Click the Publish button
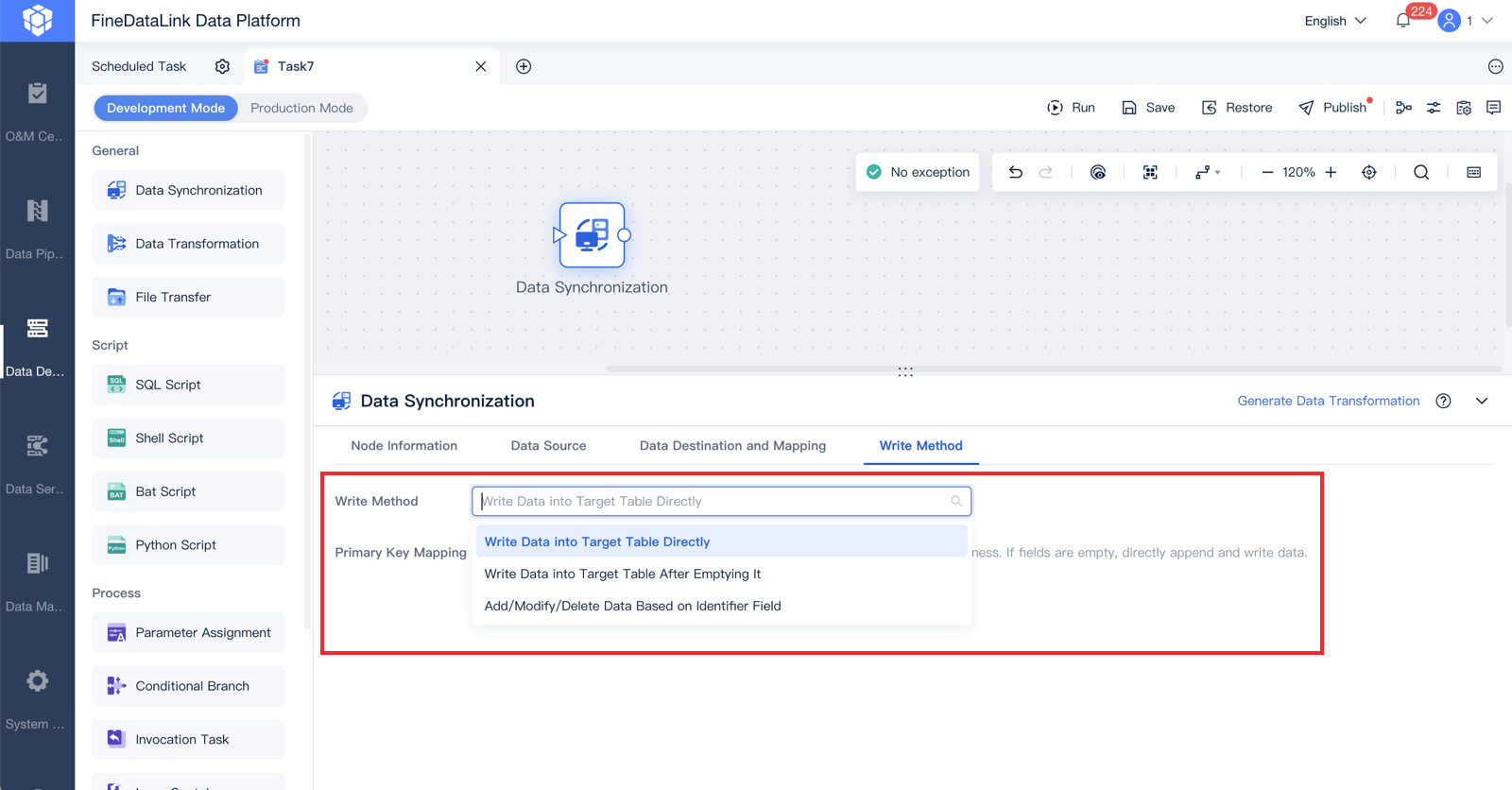The height and width of the screenshot is (790, 1512). (1333, 108)
